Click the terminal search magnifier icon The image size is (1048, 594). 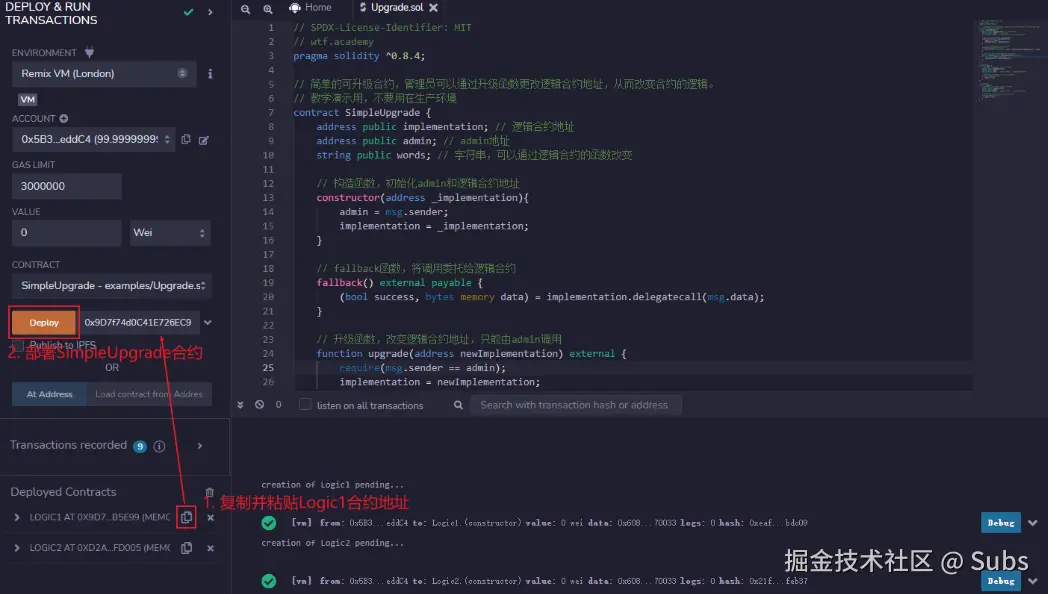pyautogui.click(x=458, y=405)
